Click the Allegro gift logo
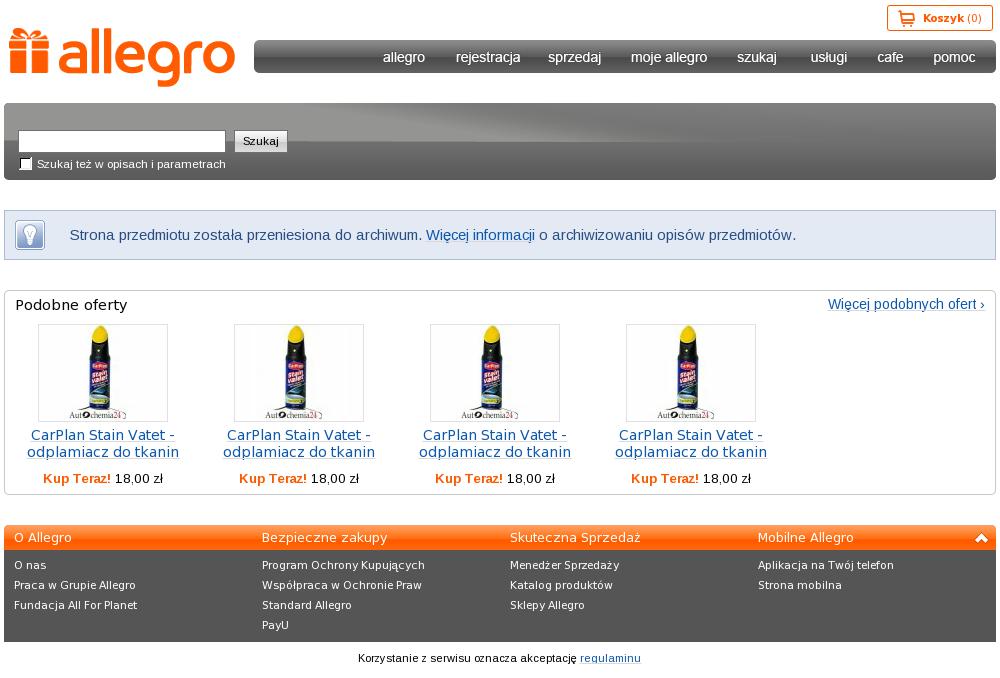 pos(122,57)
